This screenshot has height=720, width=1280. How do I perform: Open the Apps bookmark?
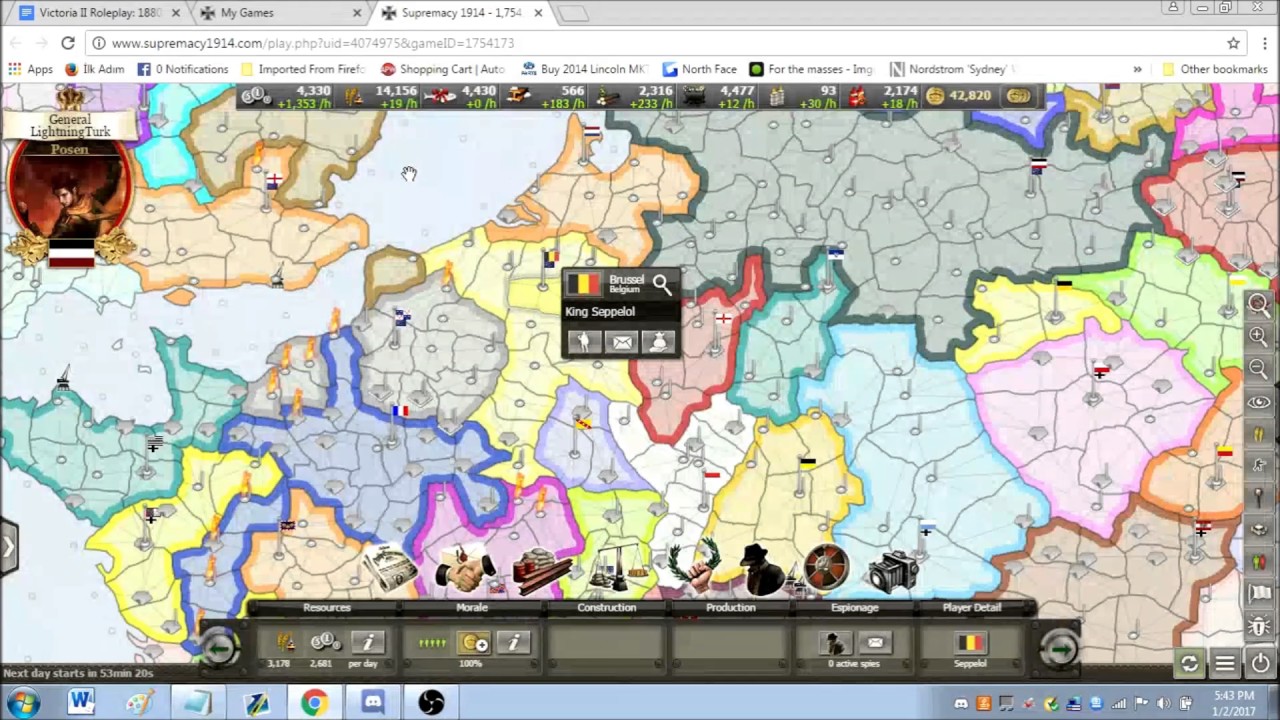pos(31,69)
